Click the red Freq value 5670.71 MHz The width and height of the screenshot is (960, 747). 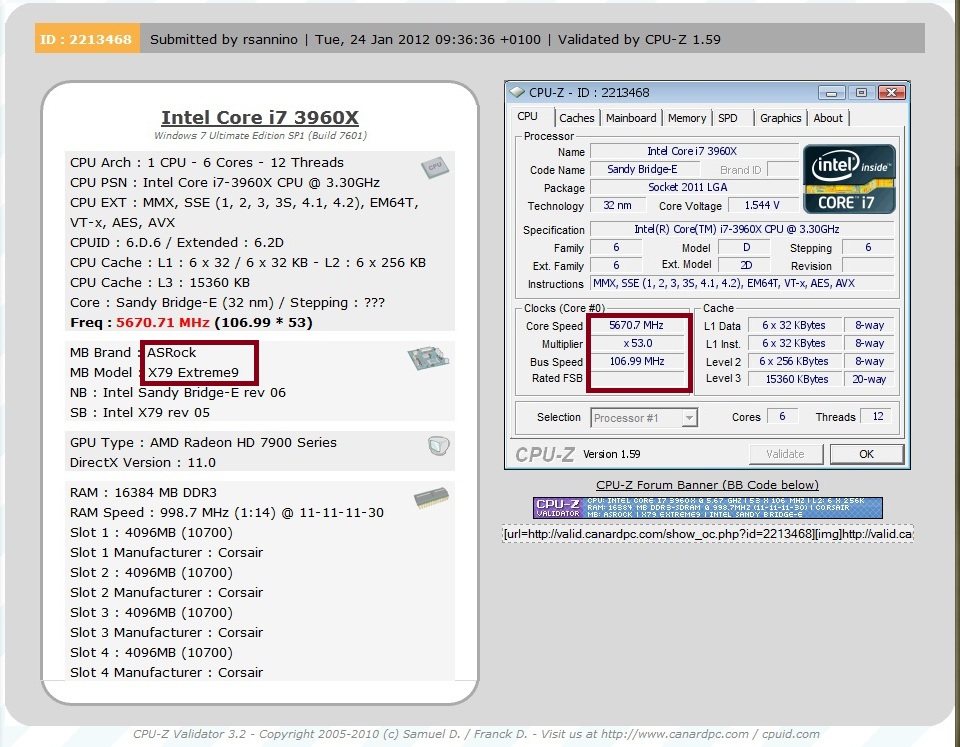tap(163, 323)
